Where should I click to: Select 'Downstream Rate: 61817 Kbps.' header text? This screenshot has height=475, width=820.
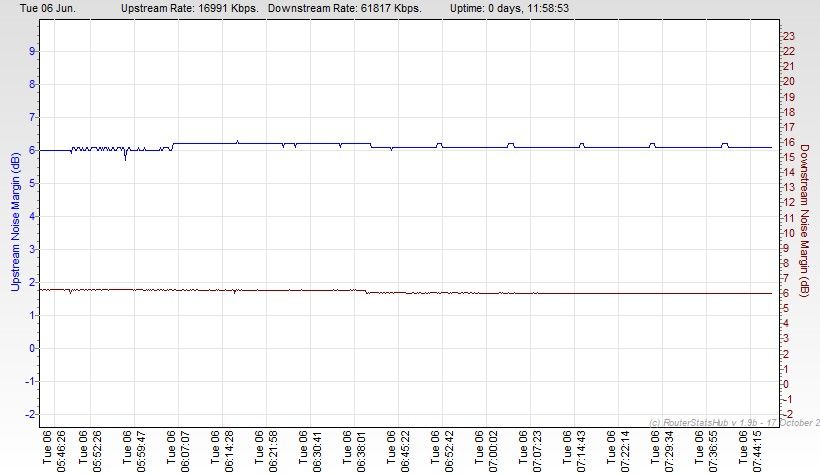(x=345, y=8)
